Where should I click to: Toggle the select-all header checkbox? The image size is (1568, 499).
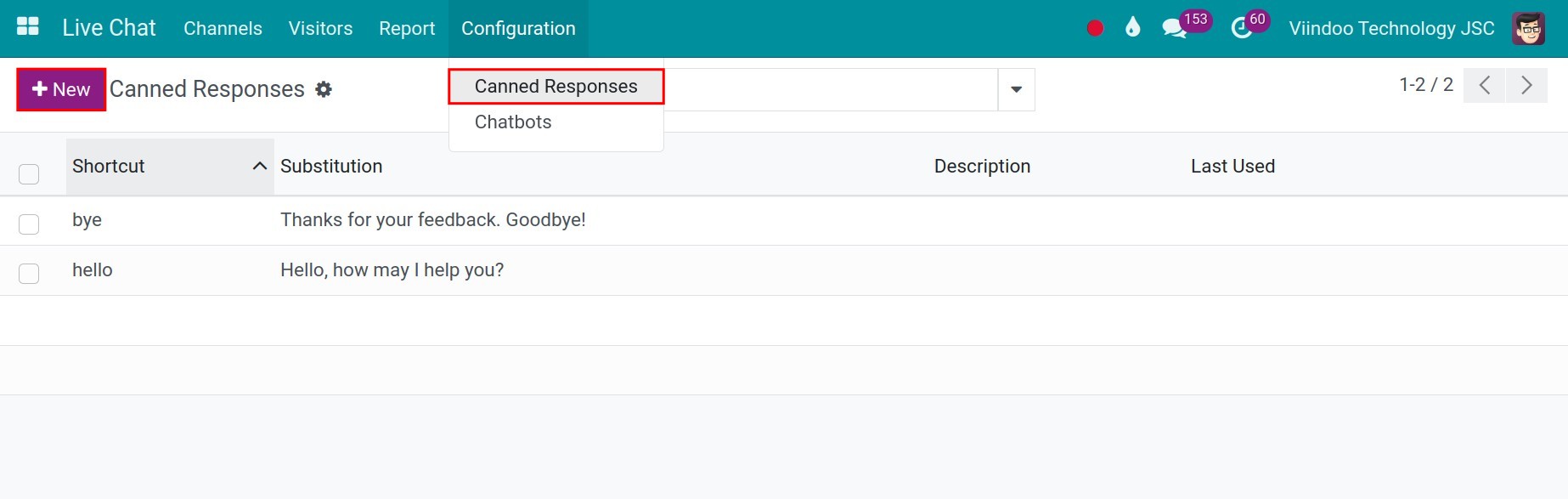coord(29,174)
